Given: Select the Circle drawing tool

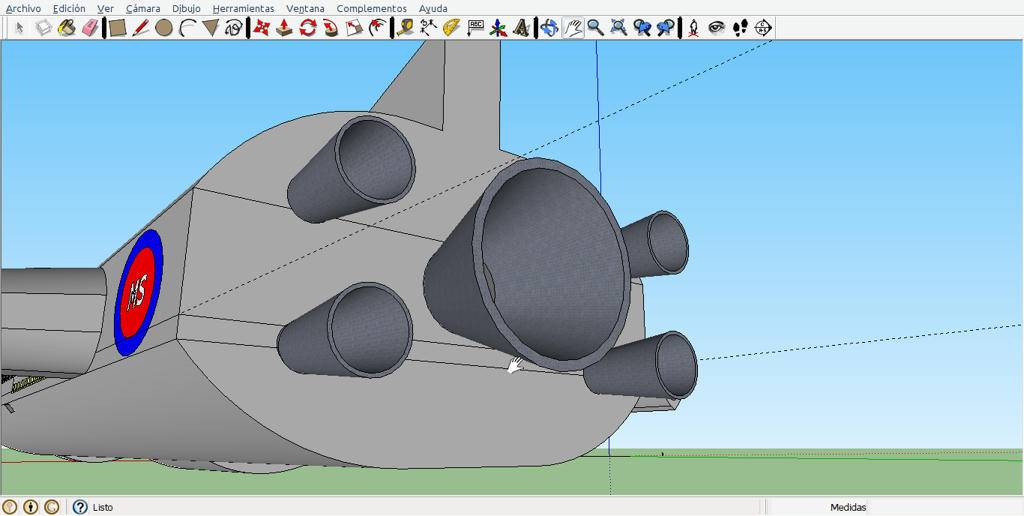Looking at the screenshot, I should pyautogui.click(x=164, y=27).
